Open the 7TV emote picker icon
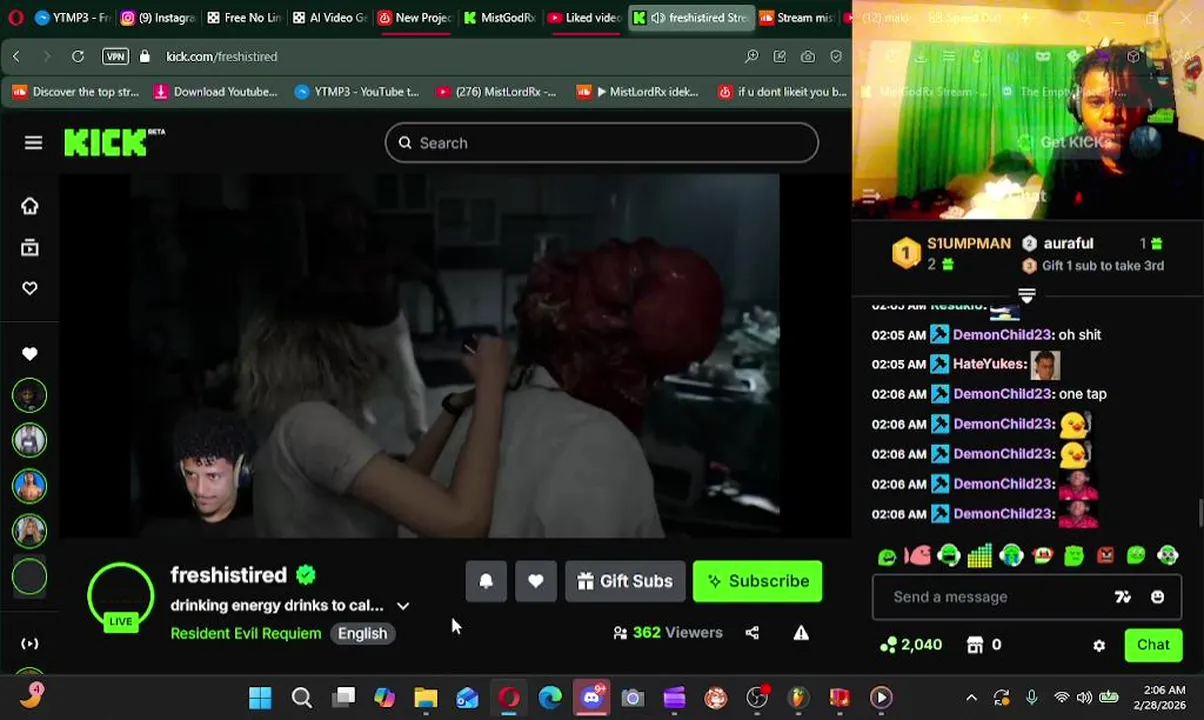This screenshot has width=1204, height=720. click(1123, 597)
